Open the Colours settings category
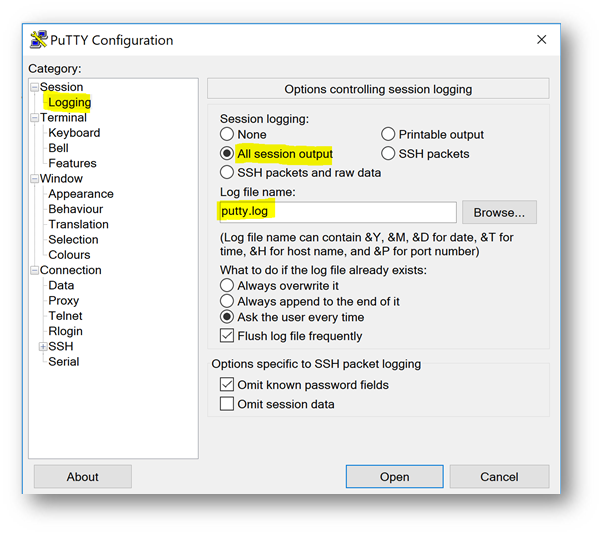This screenshot has height=536, width=603. [69, 255]
